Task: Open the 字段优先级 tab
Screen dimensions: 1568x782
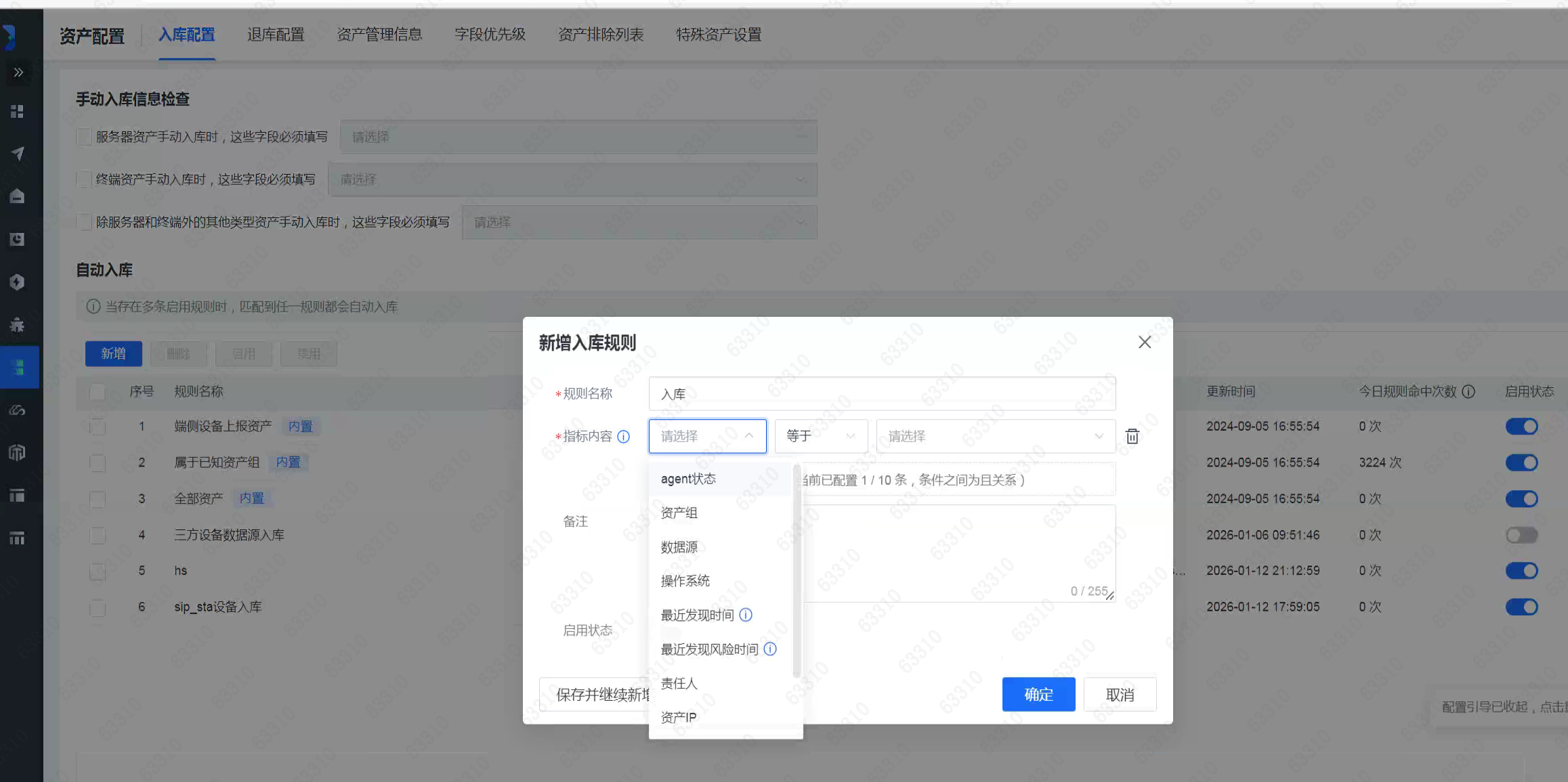Action: 490,35
